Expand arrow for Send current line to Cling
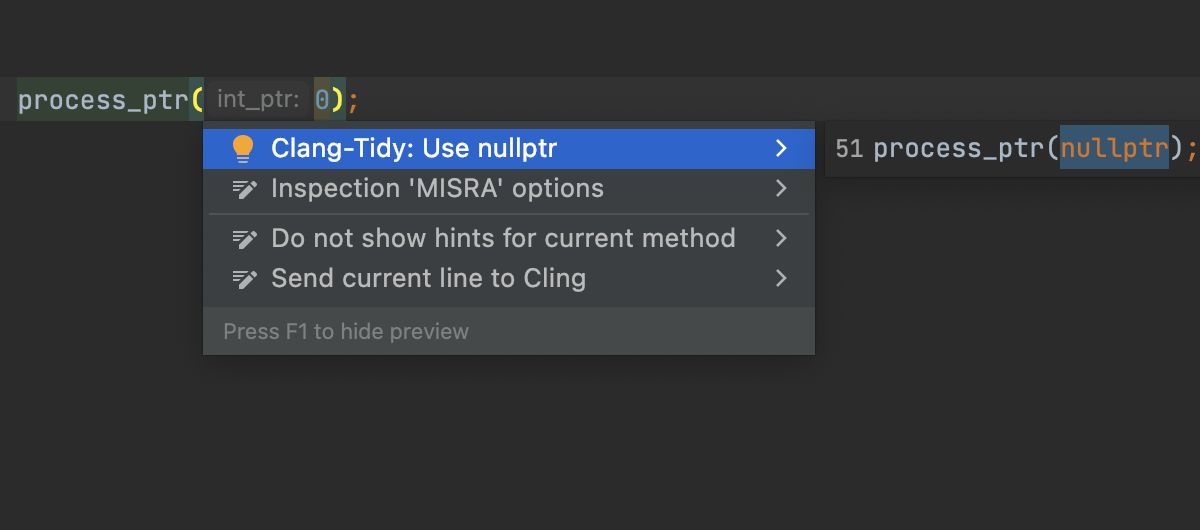The image size is (1200, 530). click(x=781, y=279)
